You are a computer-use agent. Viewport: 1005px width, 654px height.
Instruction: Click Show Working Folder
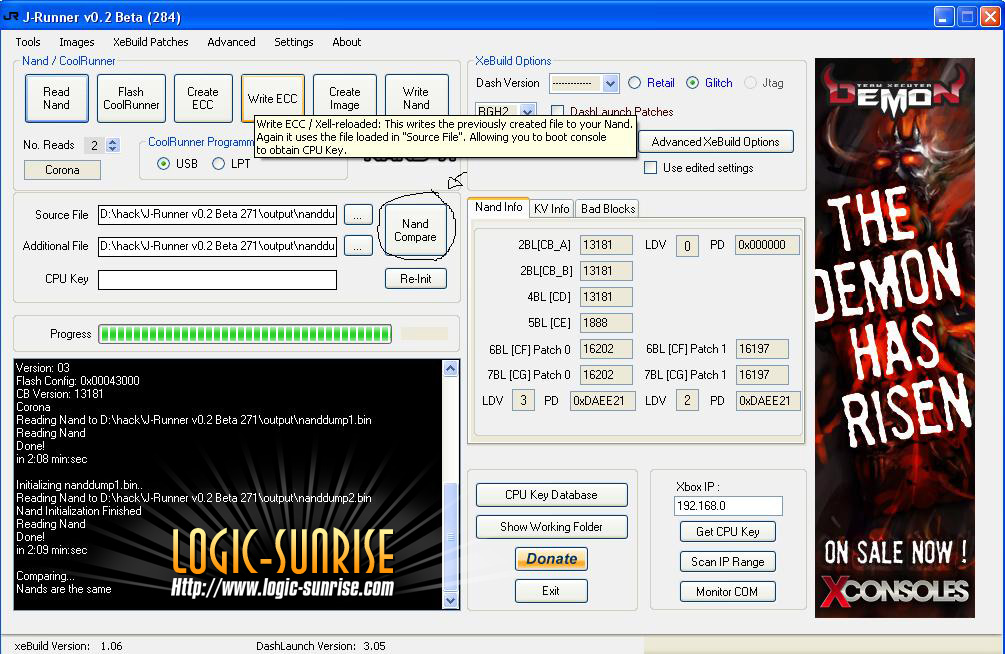[551, 527]
